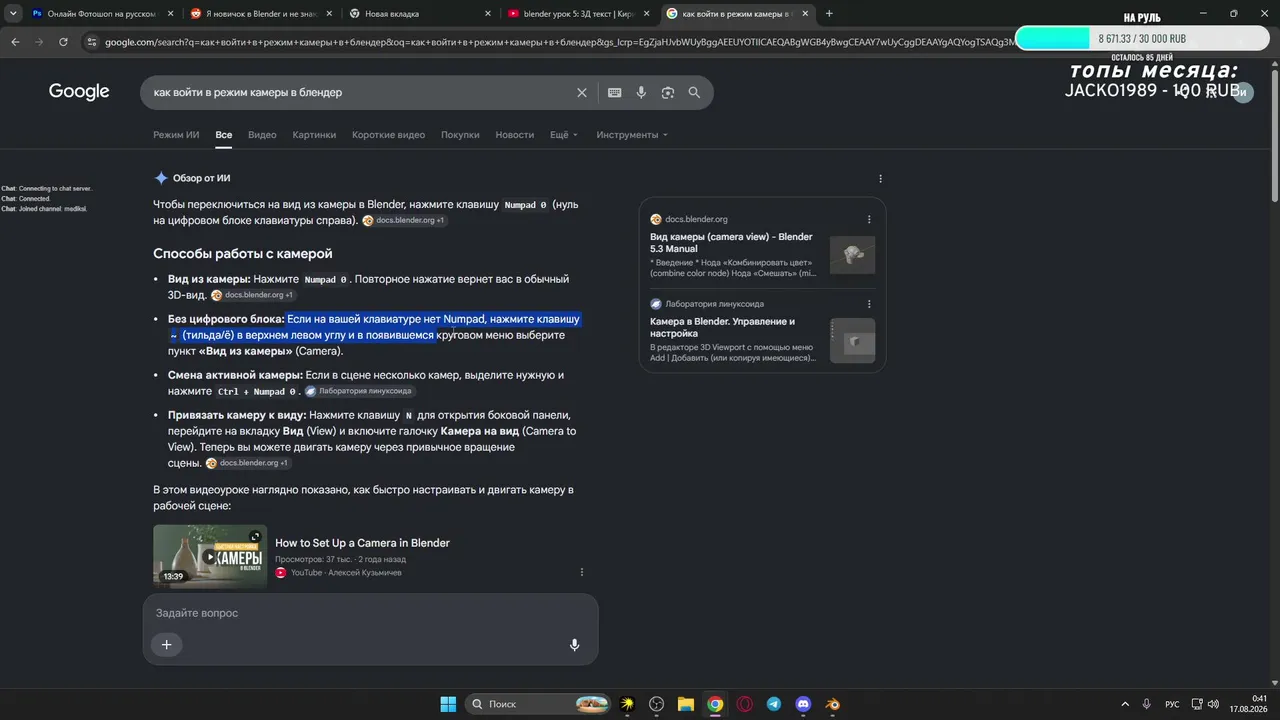Open Google Lens image search

coord(667,92)
